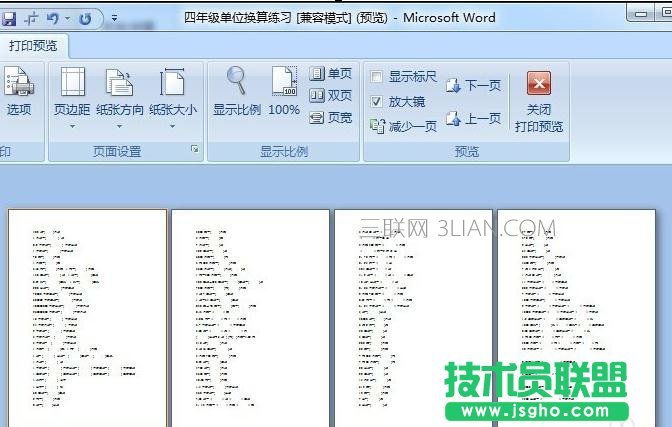Click the 纸张大小 paper size icon
Viewport: 672px width, 427px height.
click(x=172, y=81)
